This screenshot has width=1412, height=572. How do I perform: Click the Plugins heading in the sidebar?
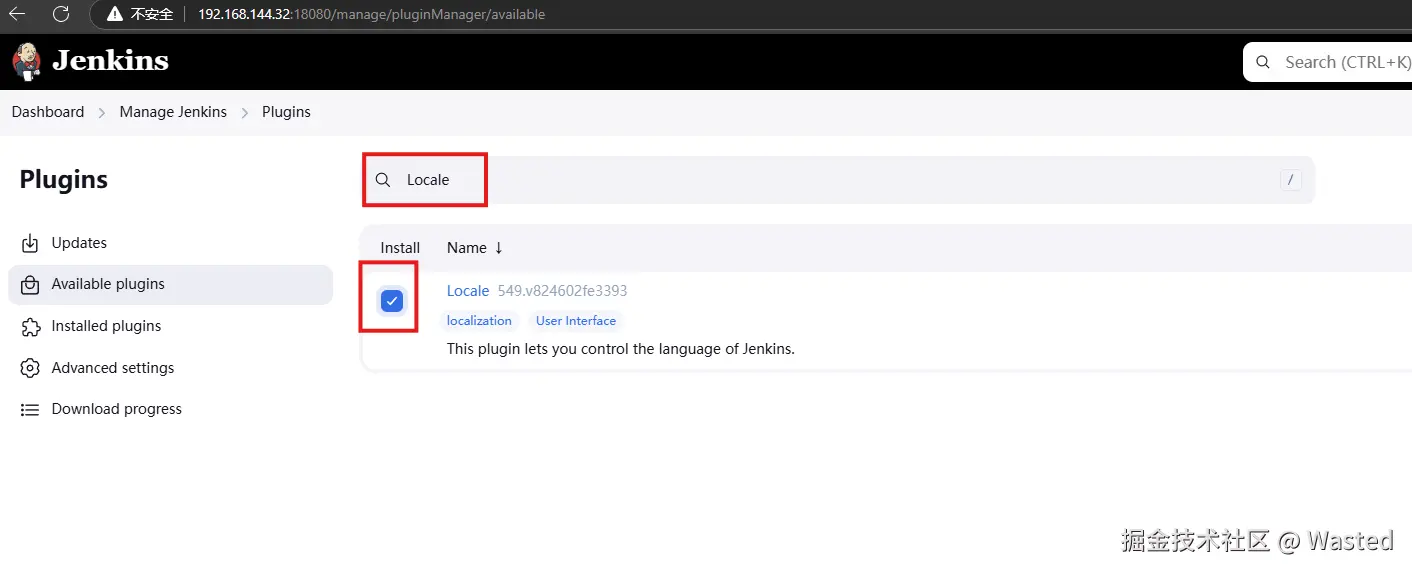point(64,180)
